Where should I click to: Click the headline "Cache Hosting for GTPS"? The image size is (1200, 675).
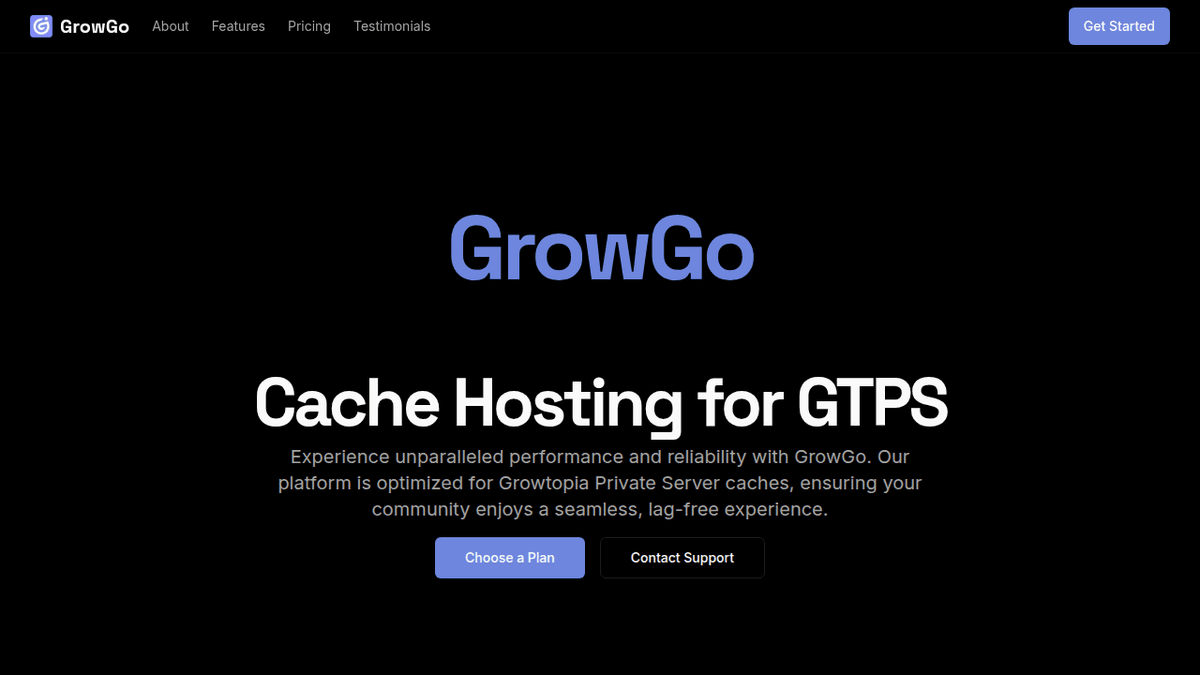pos(600,403)
